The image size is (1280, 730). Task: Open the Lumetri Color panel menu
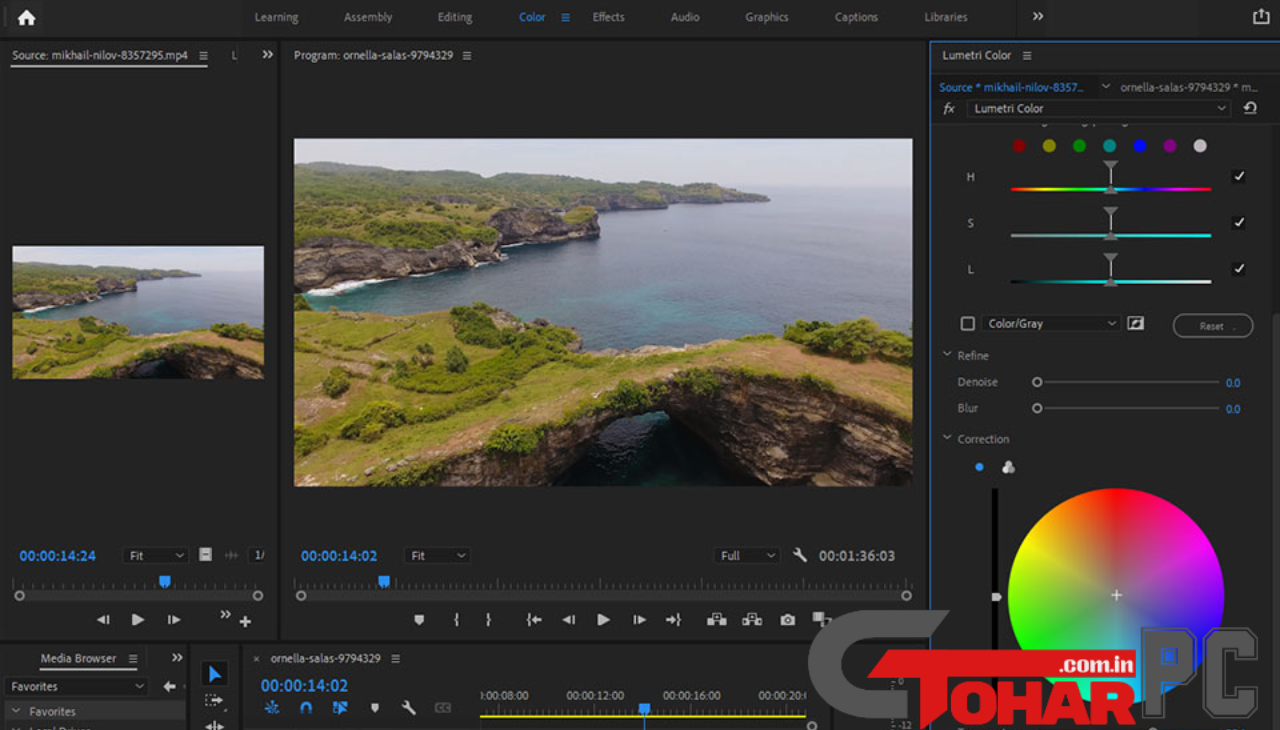pyautogui.click(x=1027, y=55)
